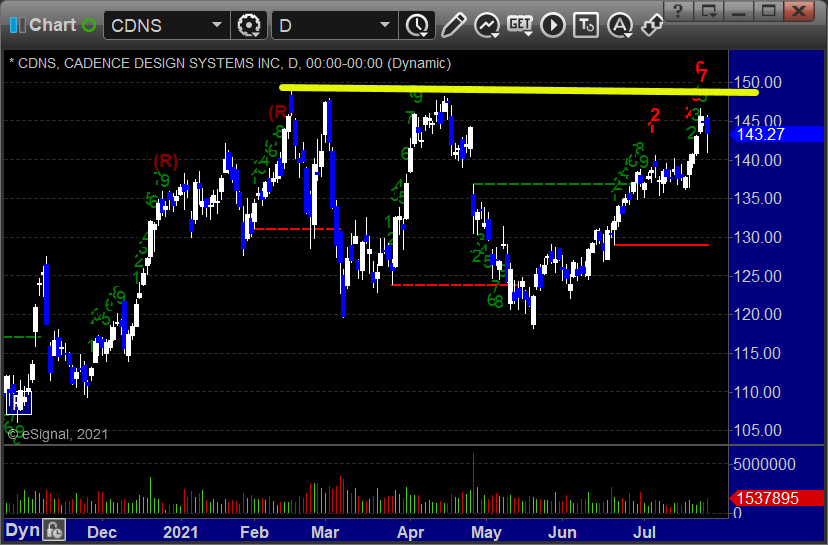Select the text annotation tool
The width and height of the screenshot is (828, 545).
[x=586, y=25]
